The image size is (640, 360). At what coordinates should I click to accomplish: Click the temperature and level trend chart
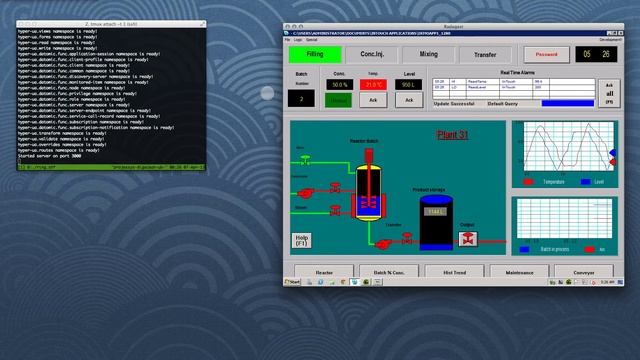coord(569,147)
